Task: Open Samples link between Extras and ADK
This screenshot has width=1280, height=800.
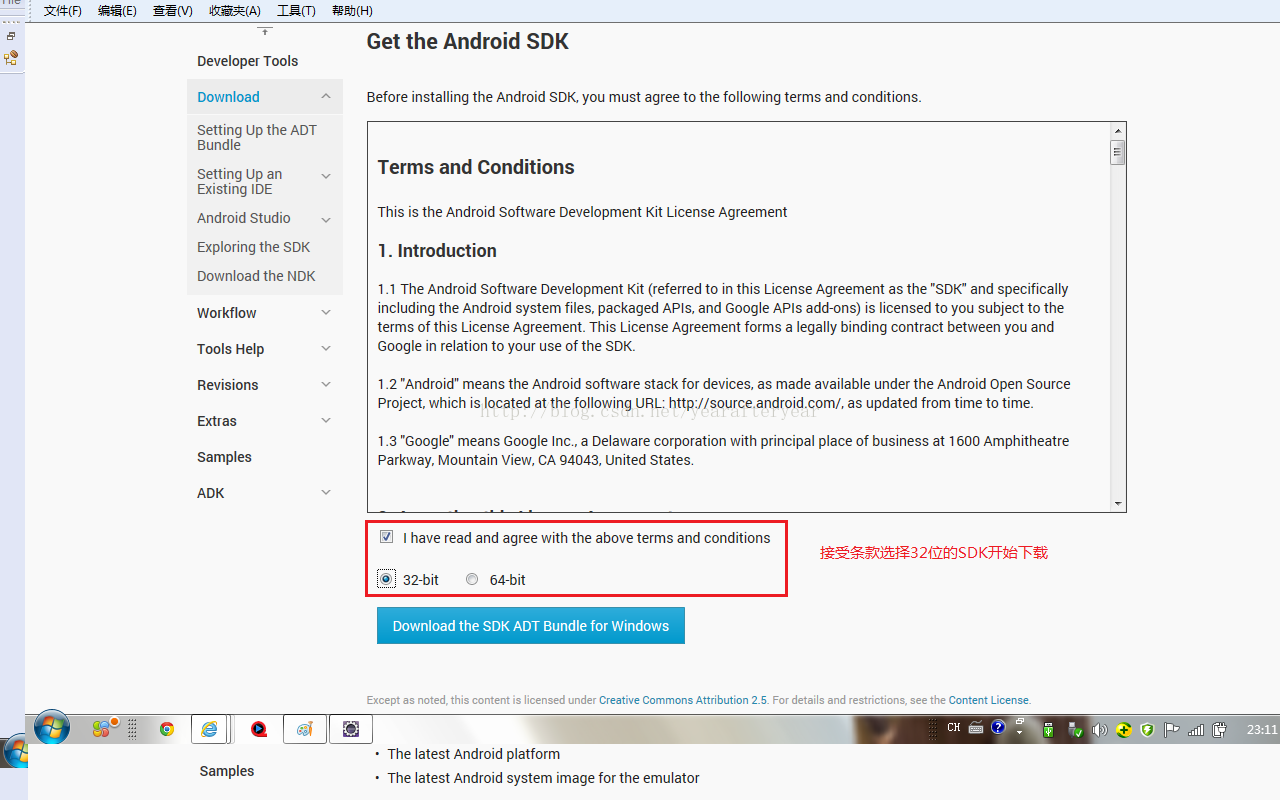Action: [225, 457]
